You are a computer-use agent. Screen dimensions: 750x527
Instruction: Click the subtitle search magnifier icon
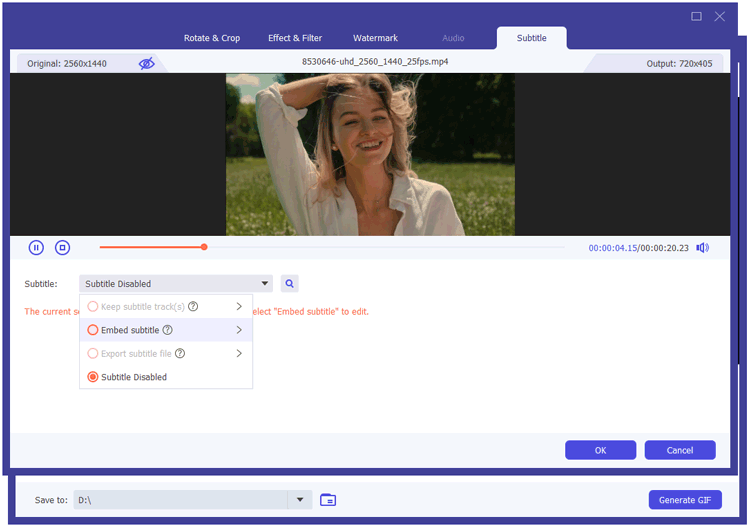pyautogui.click(x=289, y=284)
